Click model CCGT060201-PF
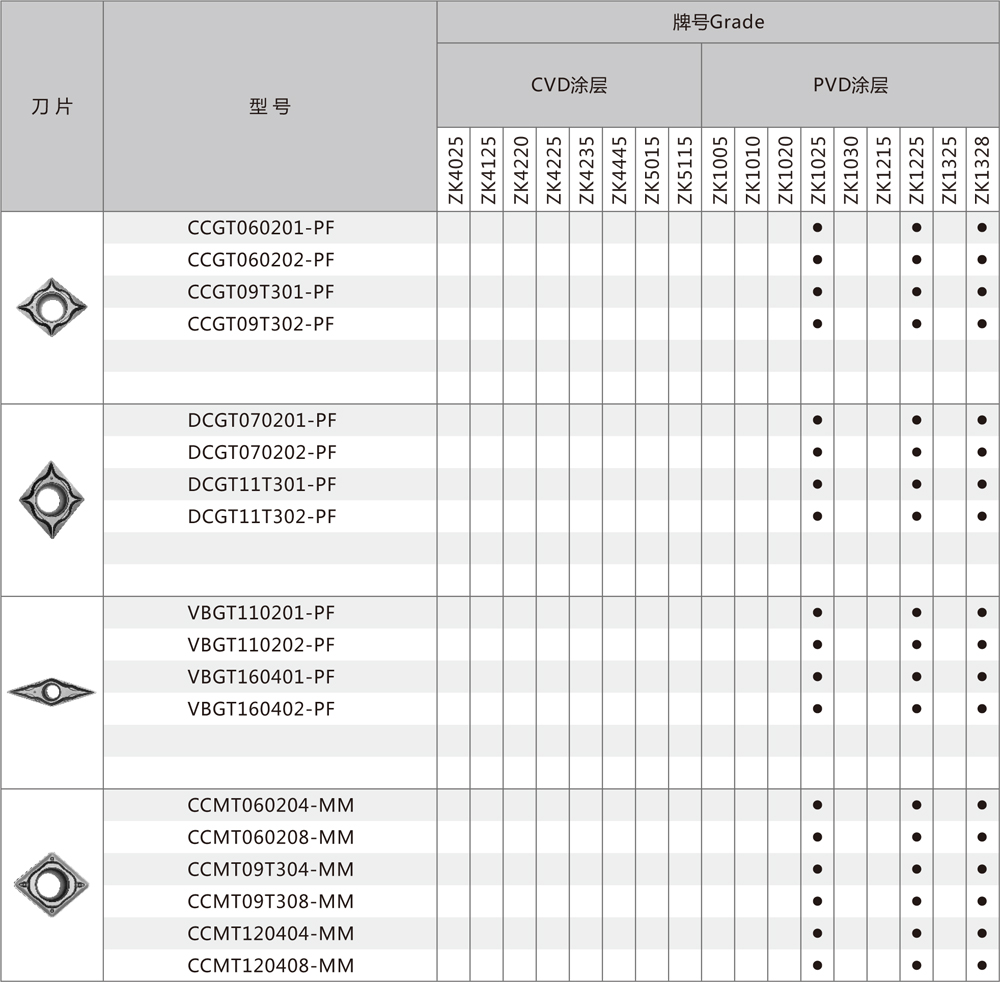The height and width of the screenshot is (982, 1000). 261,228
